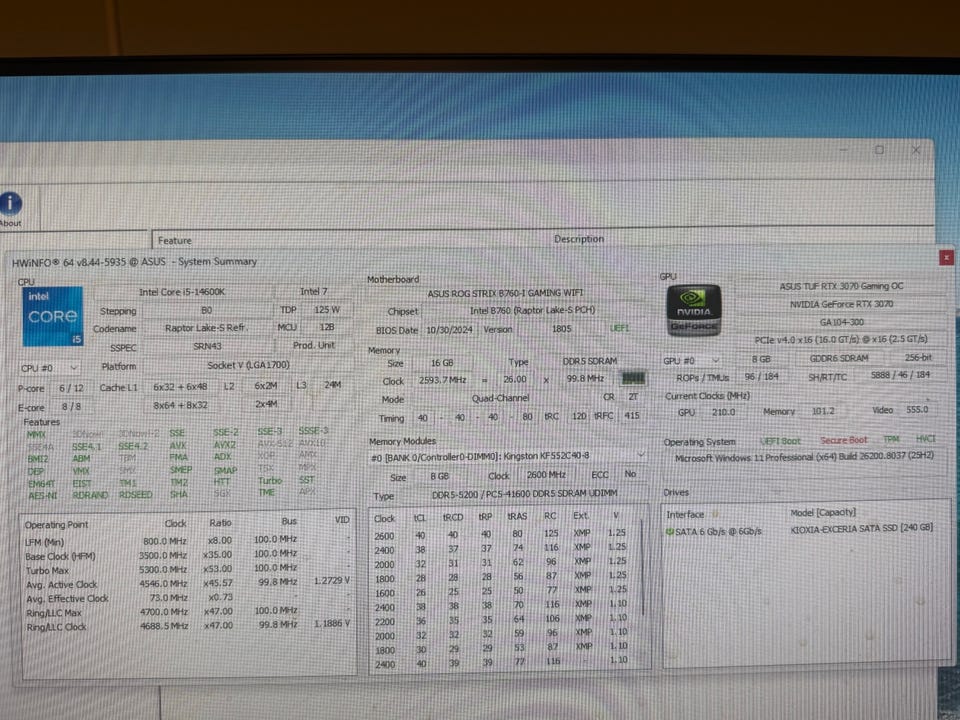Open the About info icon

[x=10, y=205]
